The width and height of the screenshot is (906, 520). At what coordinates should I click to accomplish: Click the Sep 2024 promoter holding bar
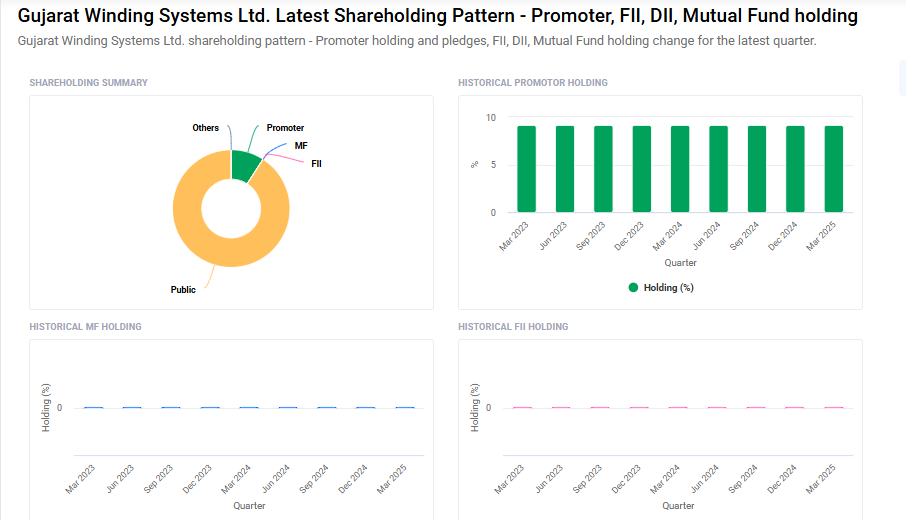757,169
